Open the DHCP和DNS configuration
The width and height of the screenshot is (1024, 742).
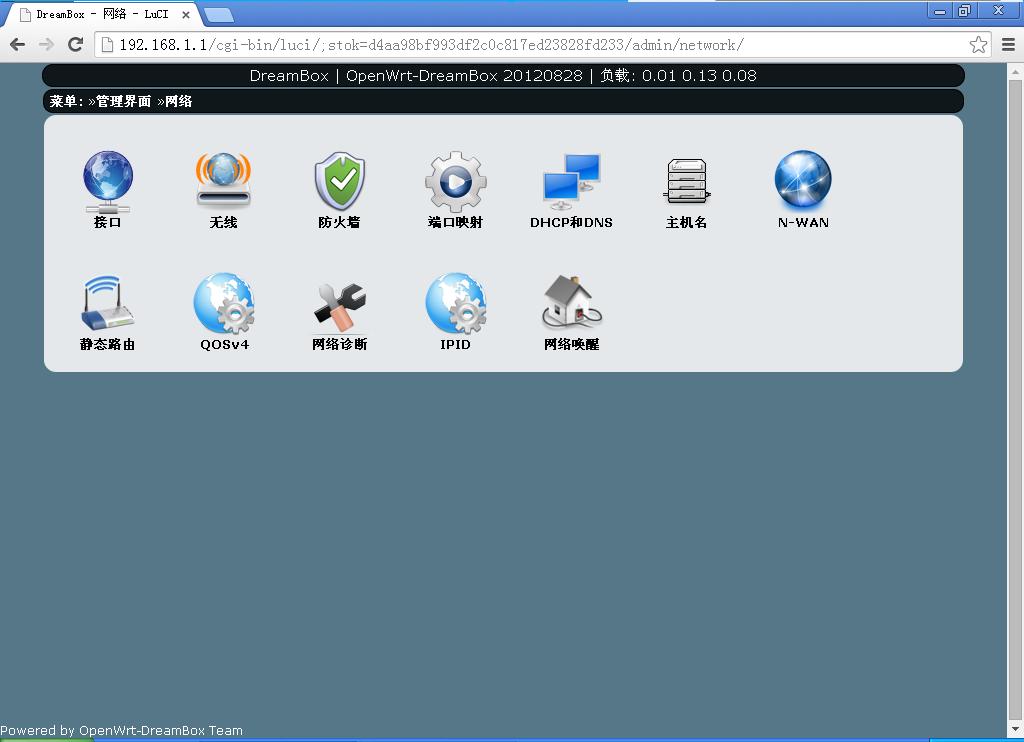(x=571, y=188)
